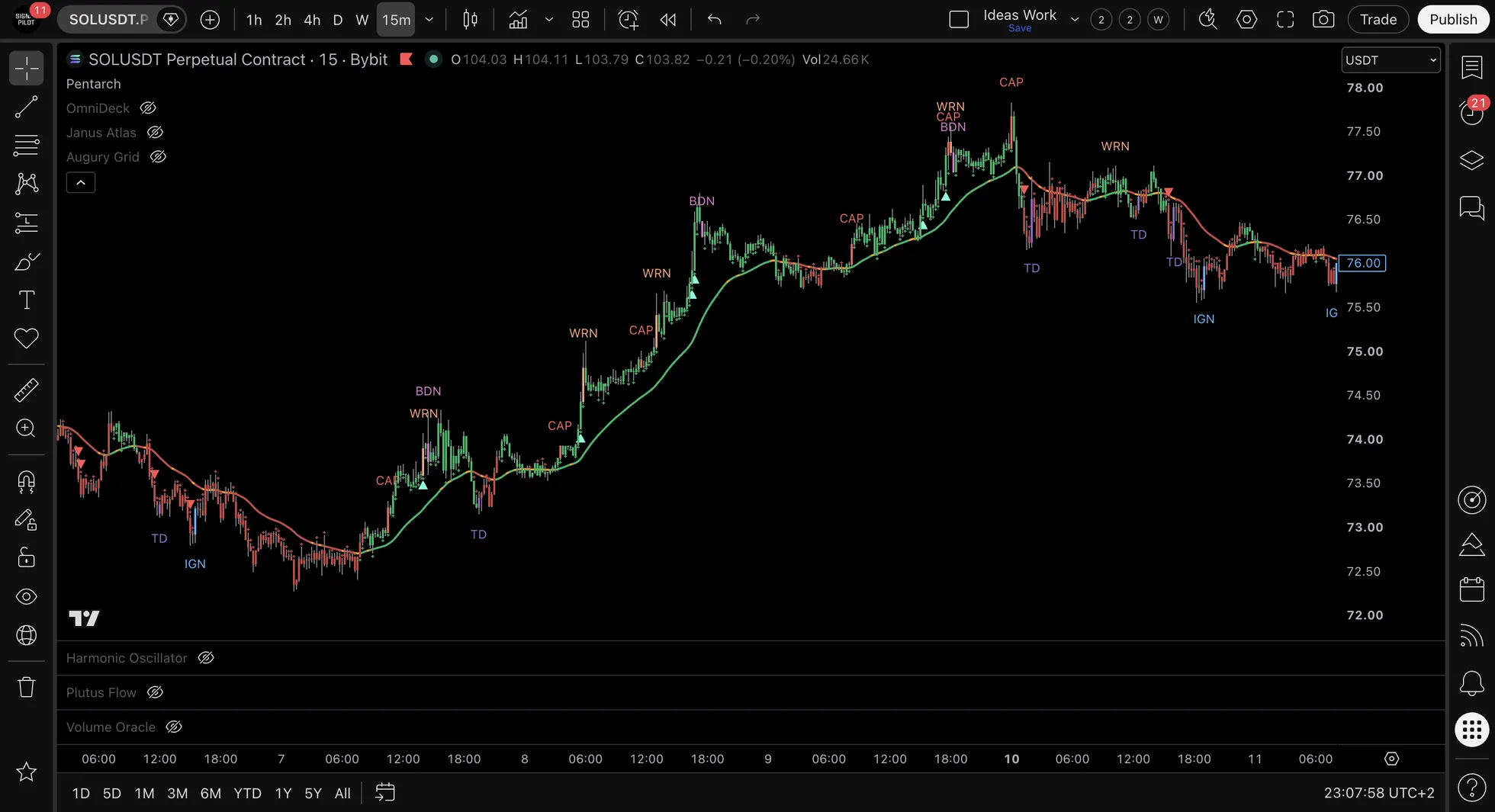Show the Janus Atlas indicator
Screen dimensions: 1495x812
click(155, 133)
